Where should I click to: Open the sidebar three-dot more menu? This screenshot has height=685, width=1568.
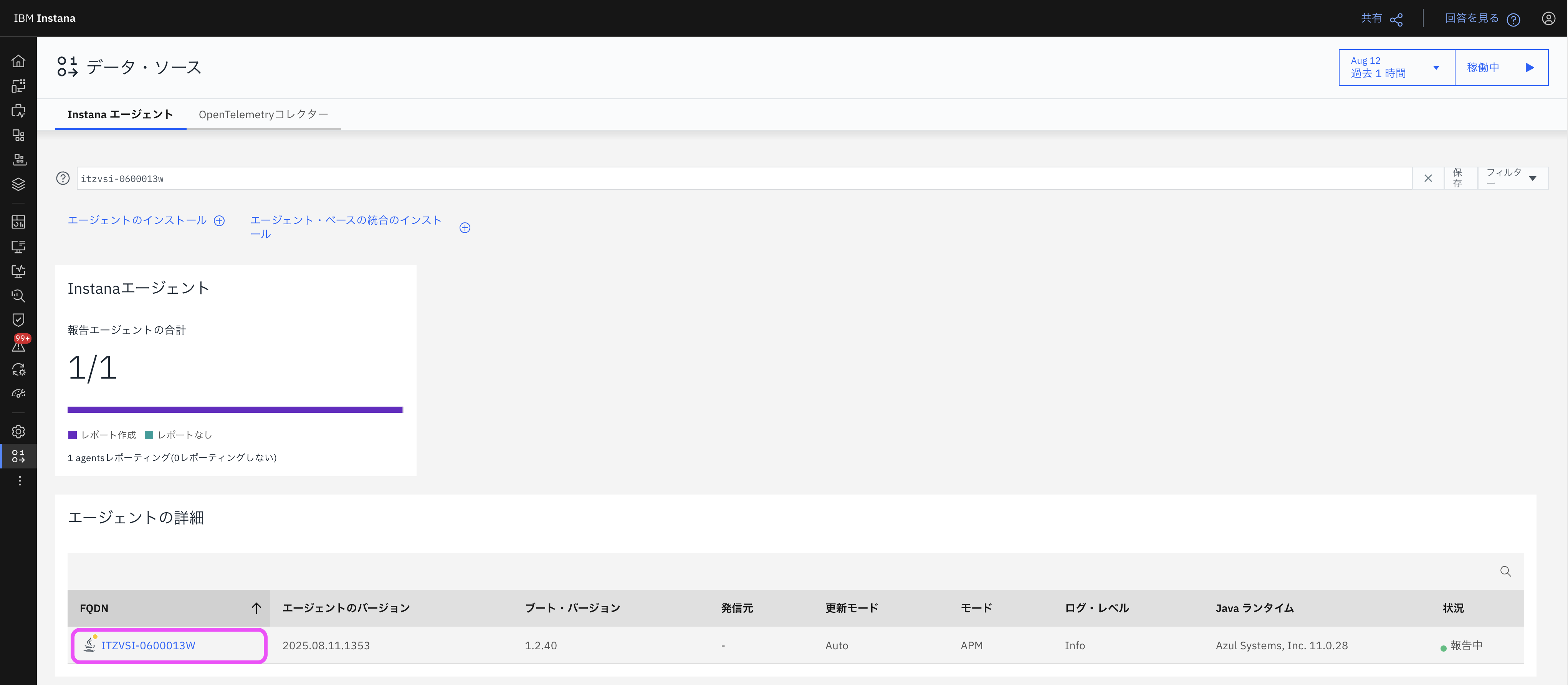[x=20, y=481]
